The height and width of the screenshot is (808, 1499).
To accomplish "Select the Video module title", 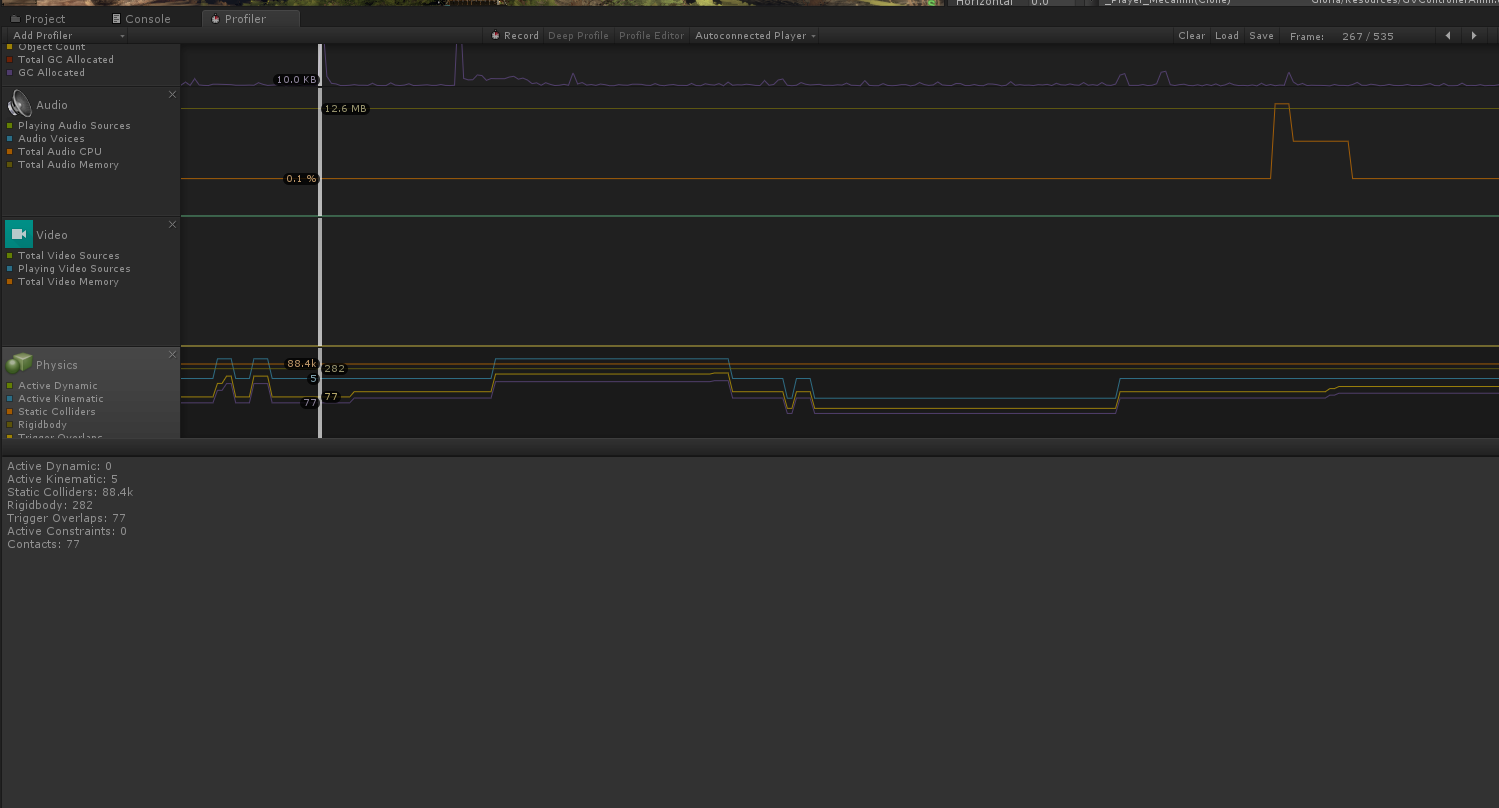I will point(52,235).
